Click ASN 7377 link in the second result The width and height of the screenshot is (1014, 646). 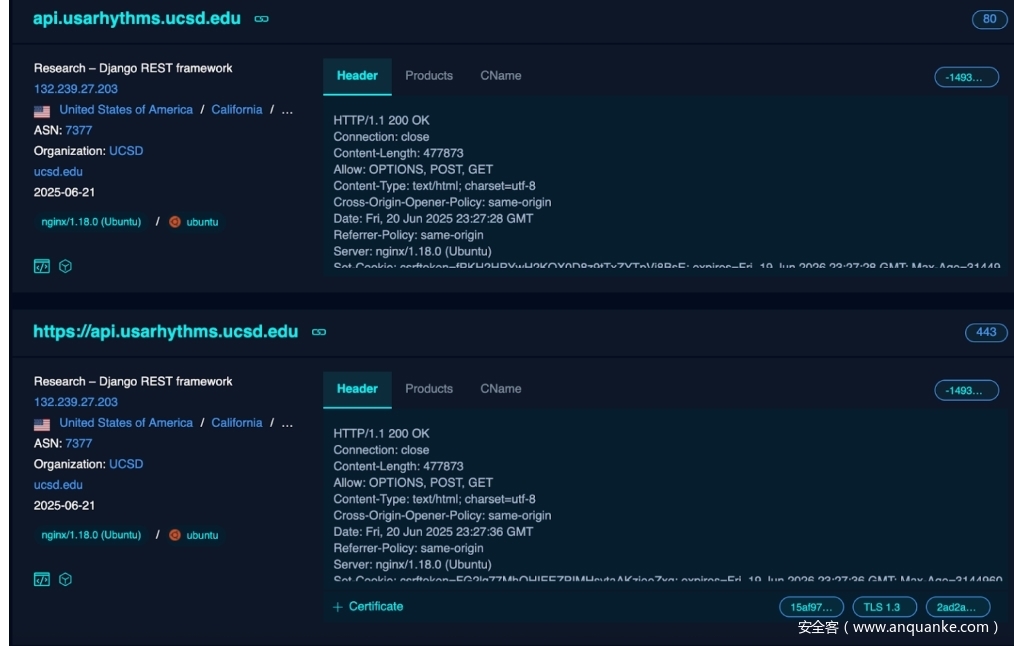pos(79,443)
